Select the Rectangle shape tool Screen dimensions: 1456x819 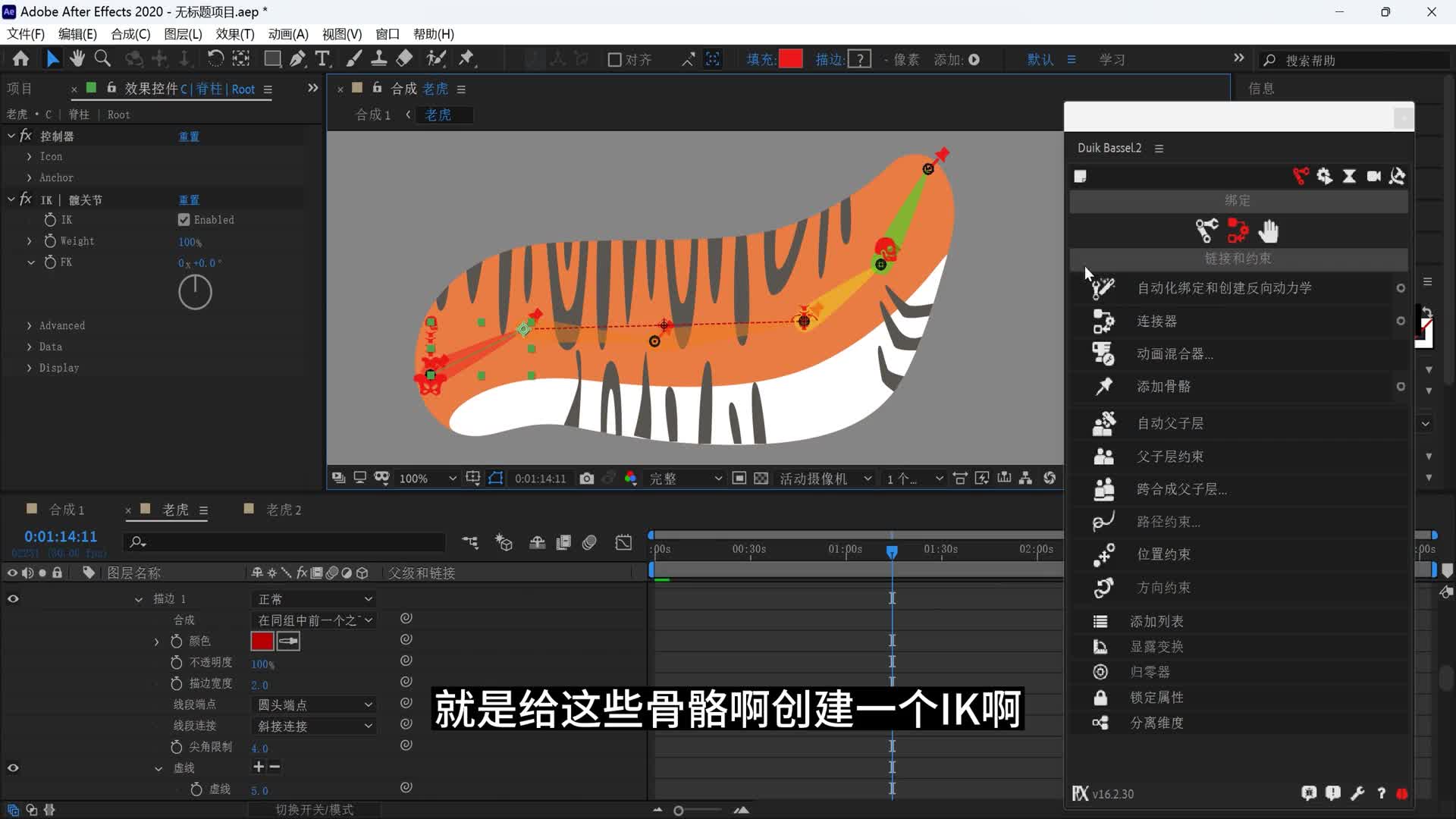click(x=272, y=59)
